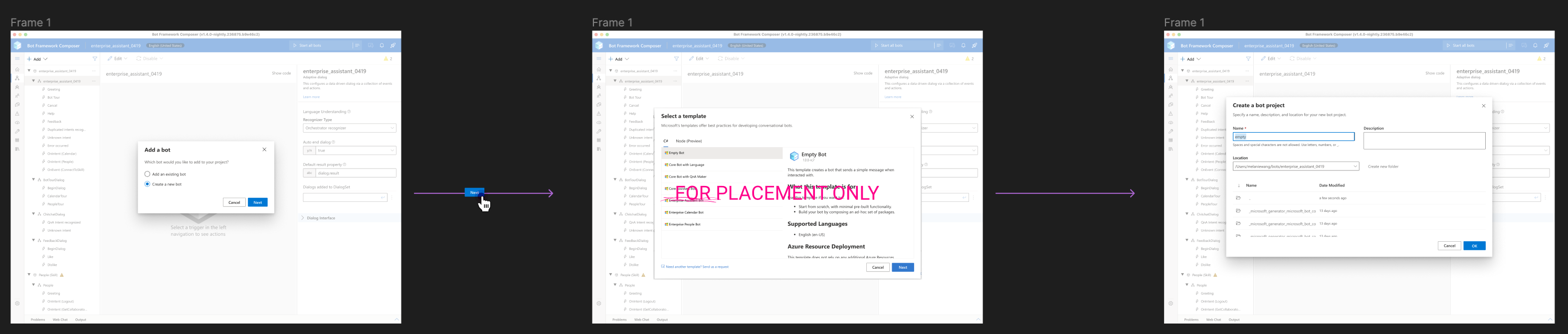Open the Output tab in Create a bot project frame
1568x334 pixels.
tap(1234, 320)
